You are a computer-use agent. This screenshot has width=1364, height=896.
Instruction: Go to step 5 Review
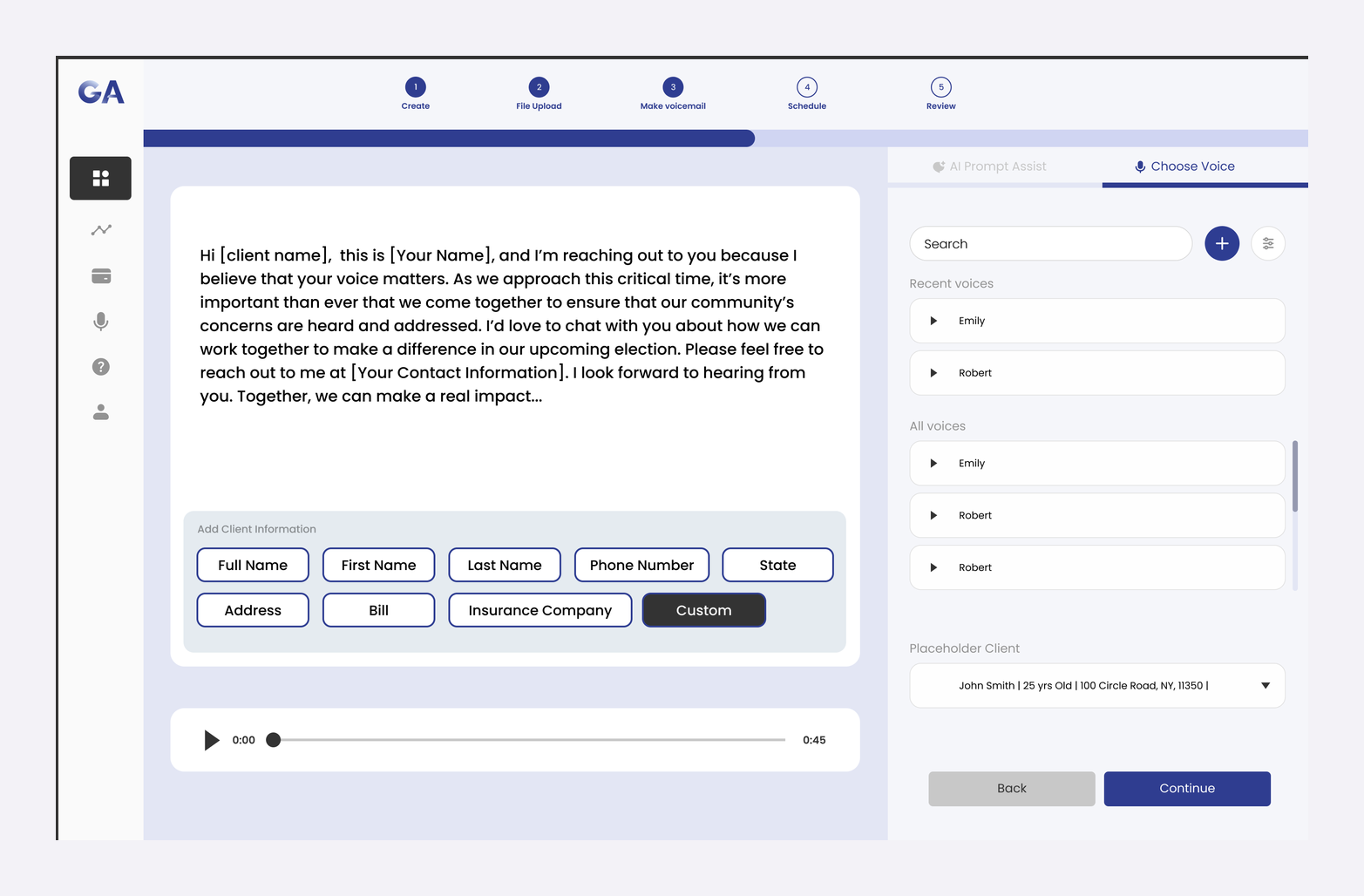(941, 93)
